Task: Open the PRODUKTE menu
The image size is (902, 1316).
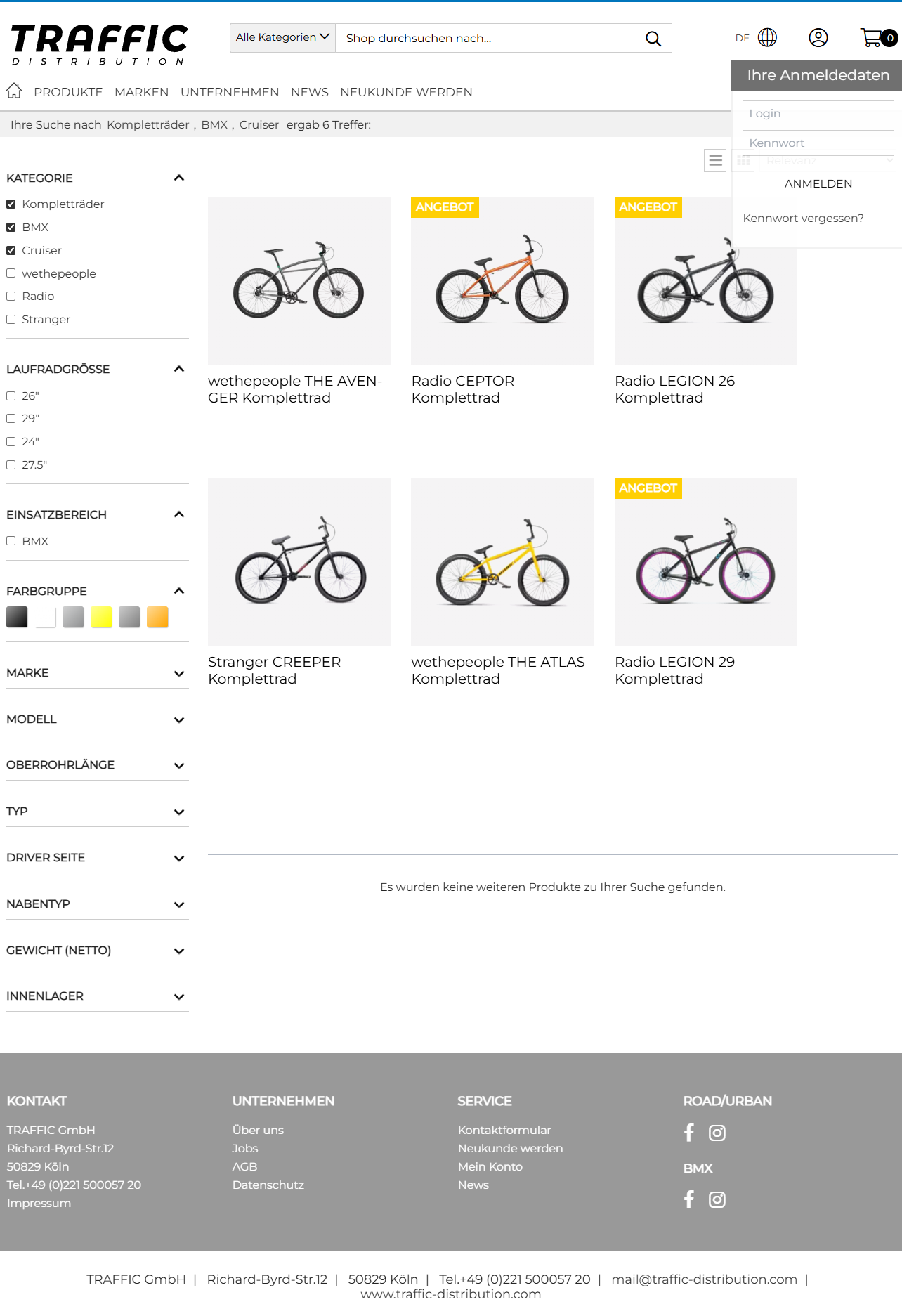Action: click(68, 92)
